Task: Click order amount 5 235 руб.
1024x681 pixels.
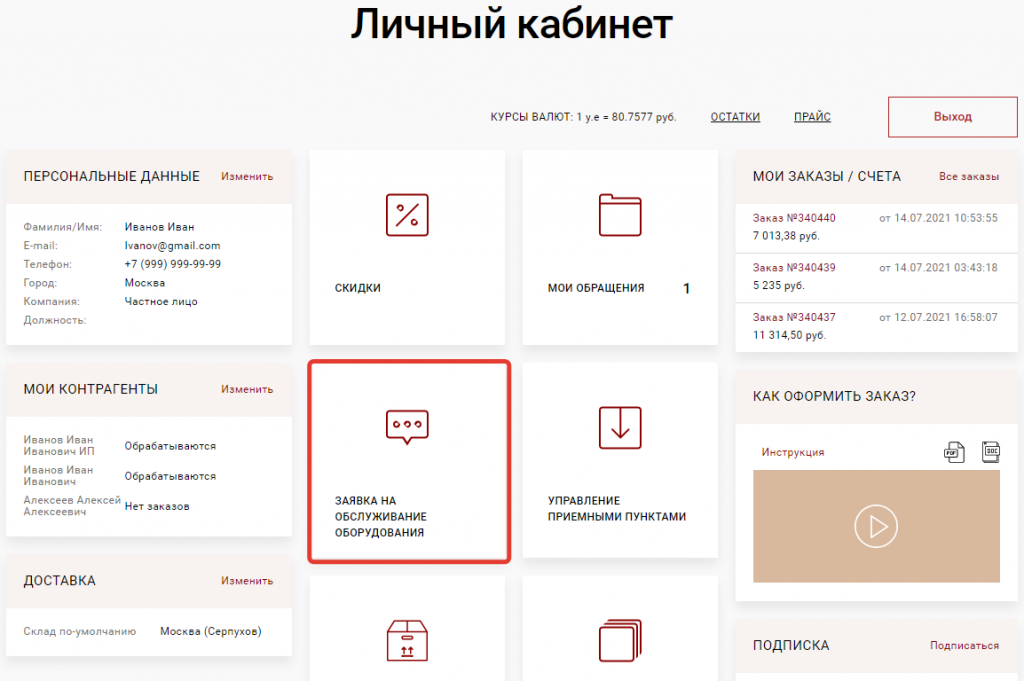Action: click(778, 285)
